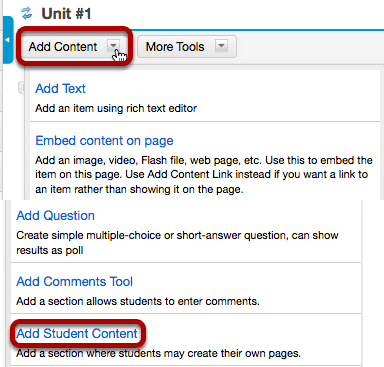Click text 'Add a section allows students to enter comments.'
The height and width of the screenshot is (367, 384).
(138, 301)
